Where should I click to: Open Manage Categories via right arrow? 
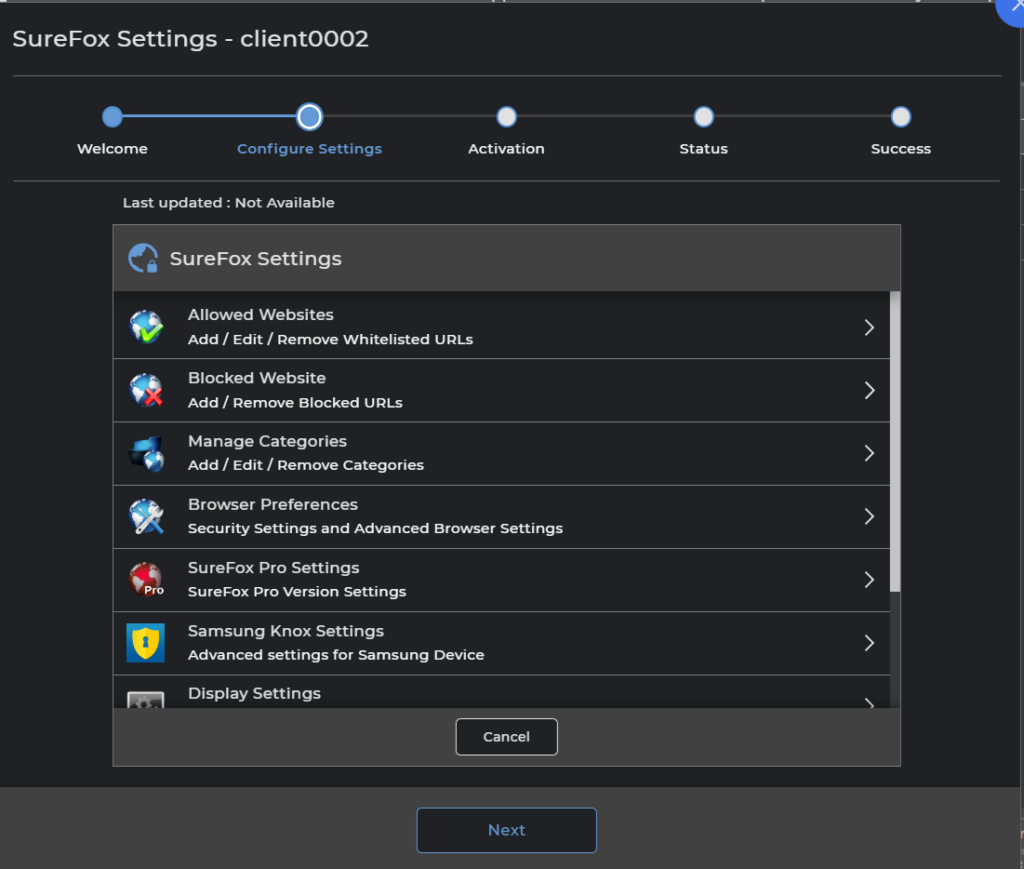[x=869, y=453]
